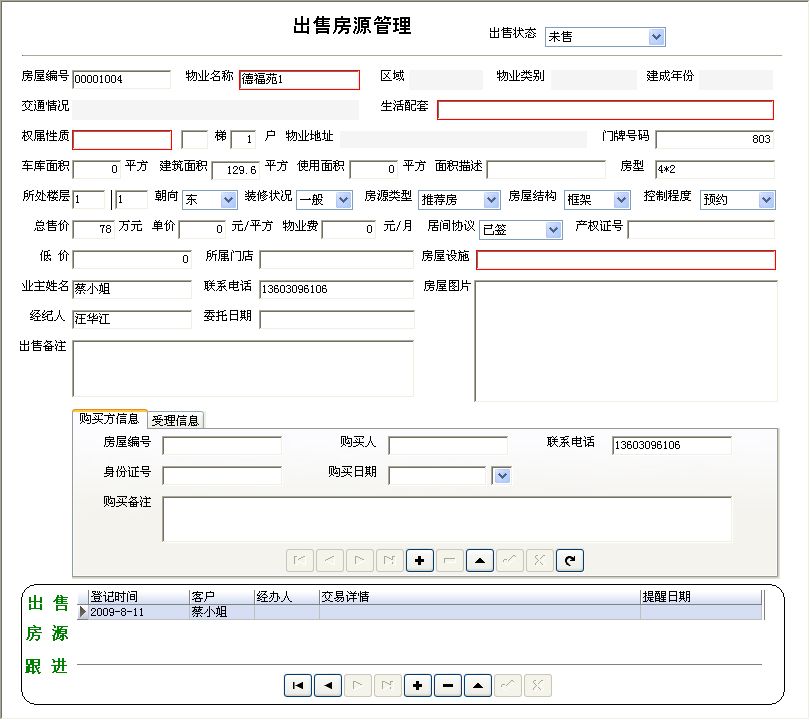Image resolution: width=810 pixels, height=720 pixels.
Task: Expand the 居间协议 dropdown showing 已签
Action: click(x=553, y=229)
